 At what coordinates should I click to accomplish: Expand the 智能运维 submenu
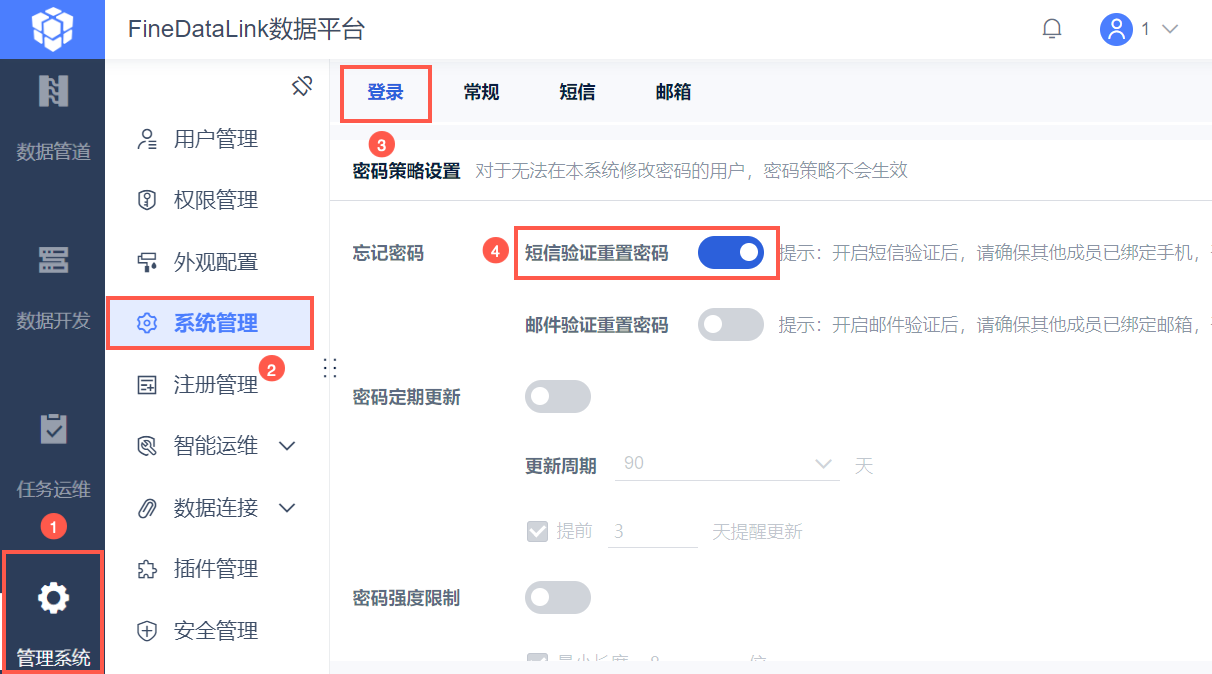click(287, 446)
